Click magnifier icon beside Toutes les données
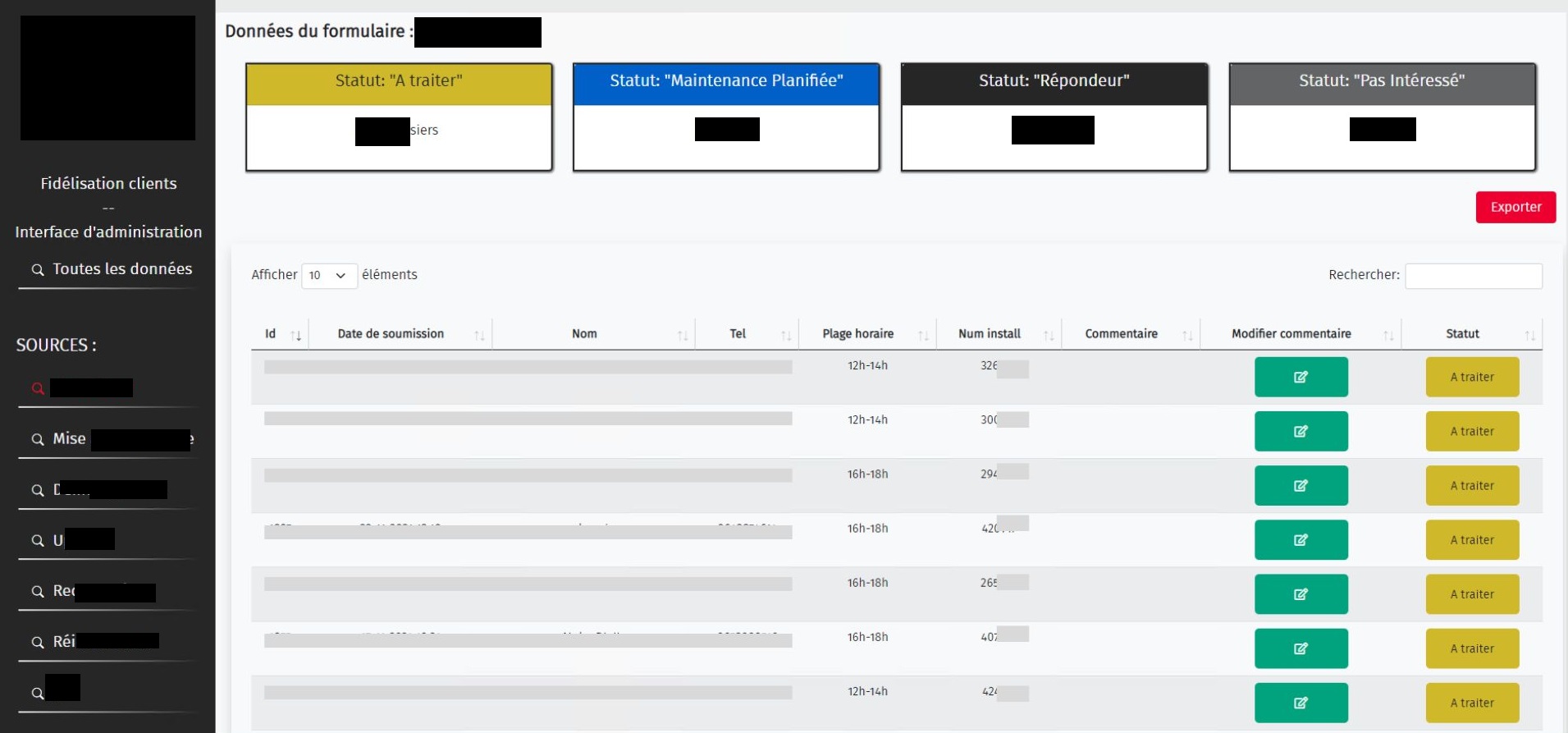 click(38, 270)
